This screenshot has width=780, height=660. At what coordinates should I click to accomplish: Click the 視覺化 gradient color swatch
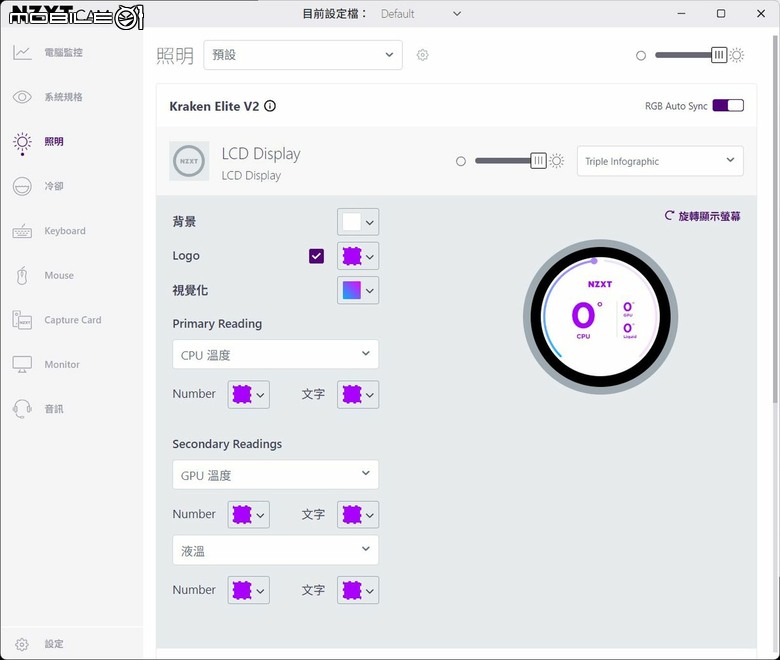[352, 290]
